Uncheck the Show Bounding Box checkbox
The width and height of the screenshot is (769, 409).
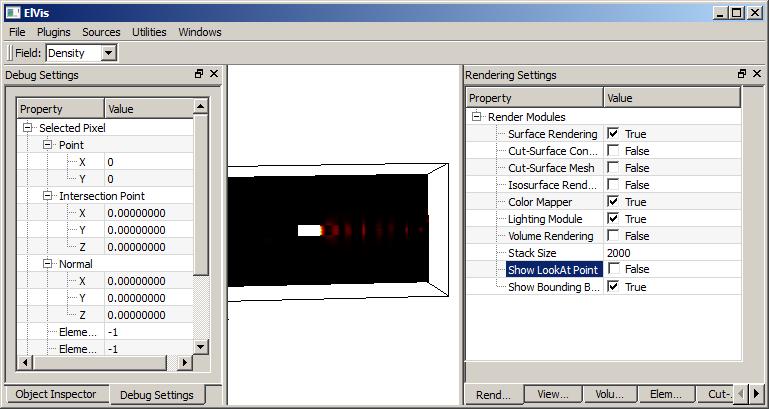613,287
